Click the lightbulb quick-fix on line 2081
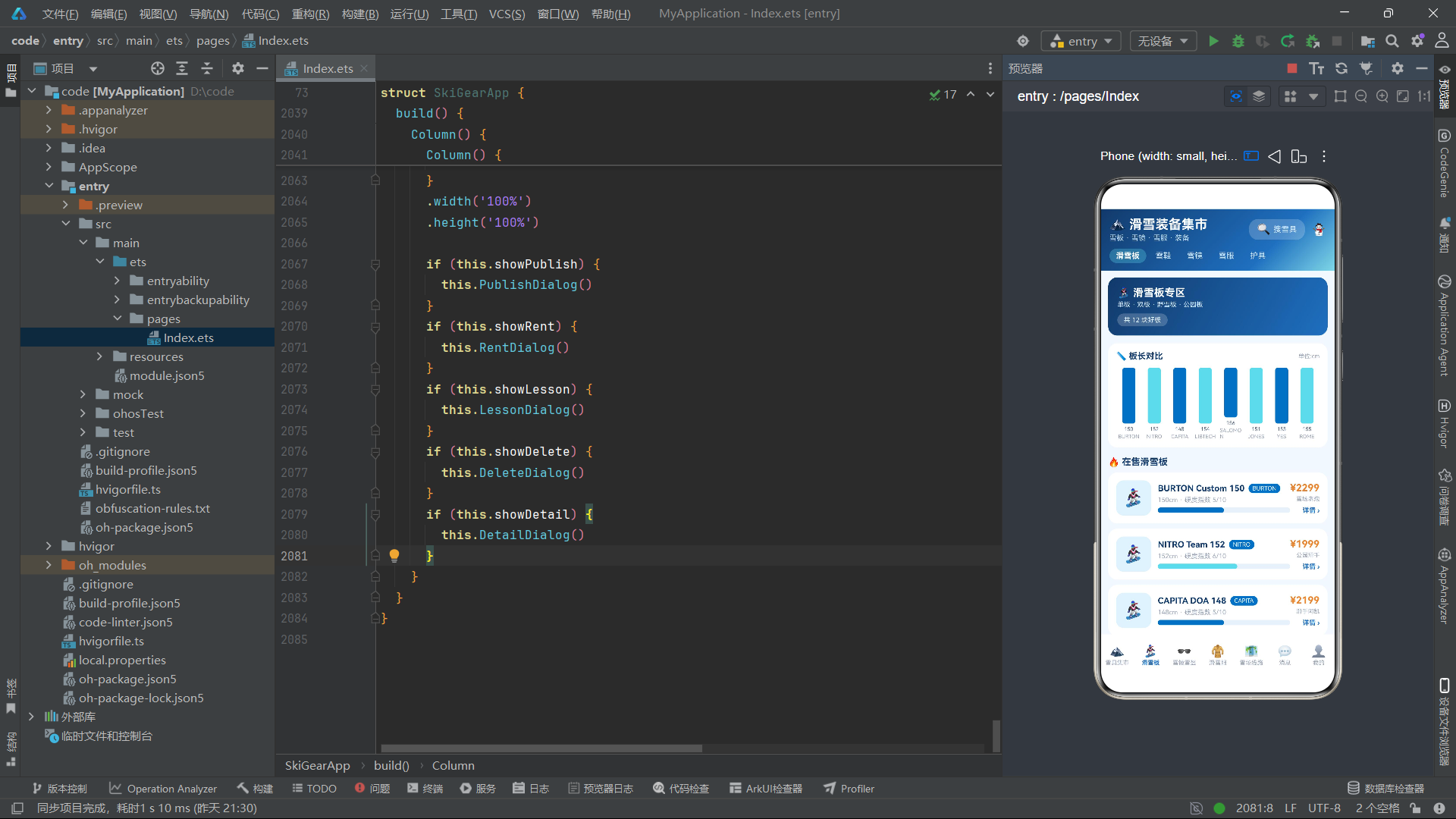The image size is (1456, 819). [394, 555]
